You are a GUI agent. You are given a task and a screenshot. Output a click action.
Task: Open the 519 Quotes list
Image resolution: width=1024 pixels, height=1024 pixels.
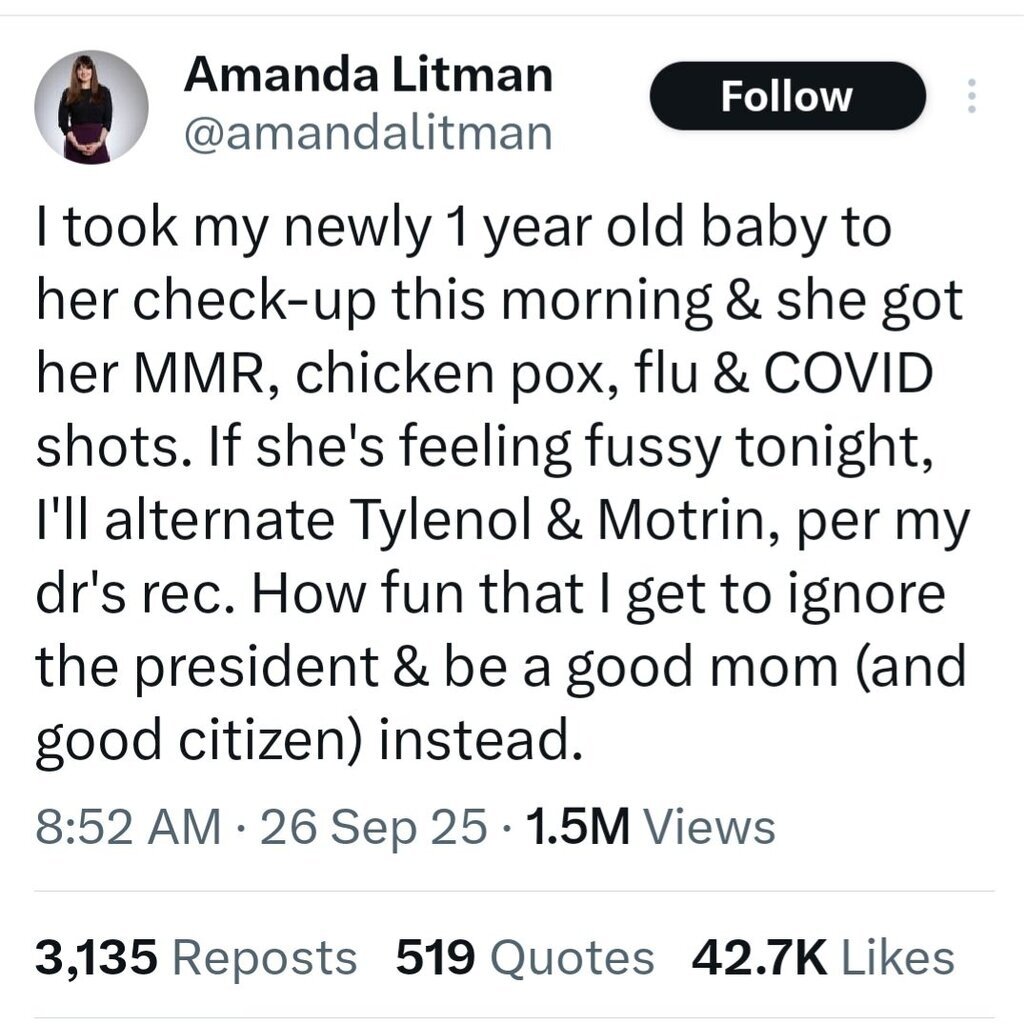click(524, 957)
